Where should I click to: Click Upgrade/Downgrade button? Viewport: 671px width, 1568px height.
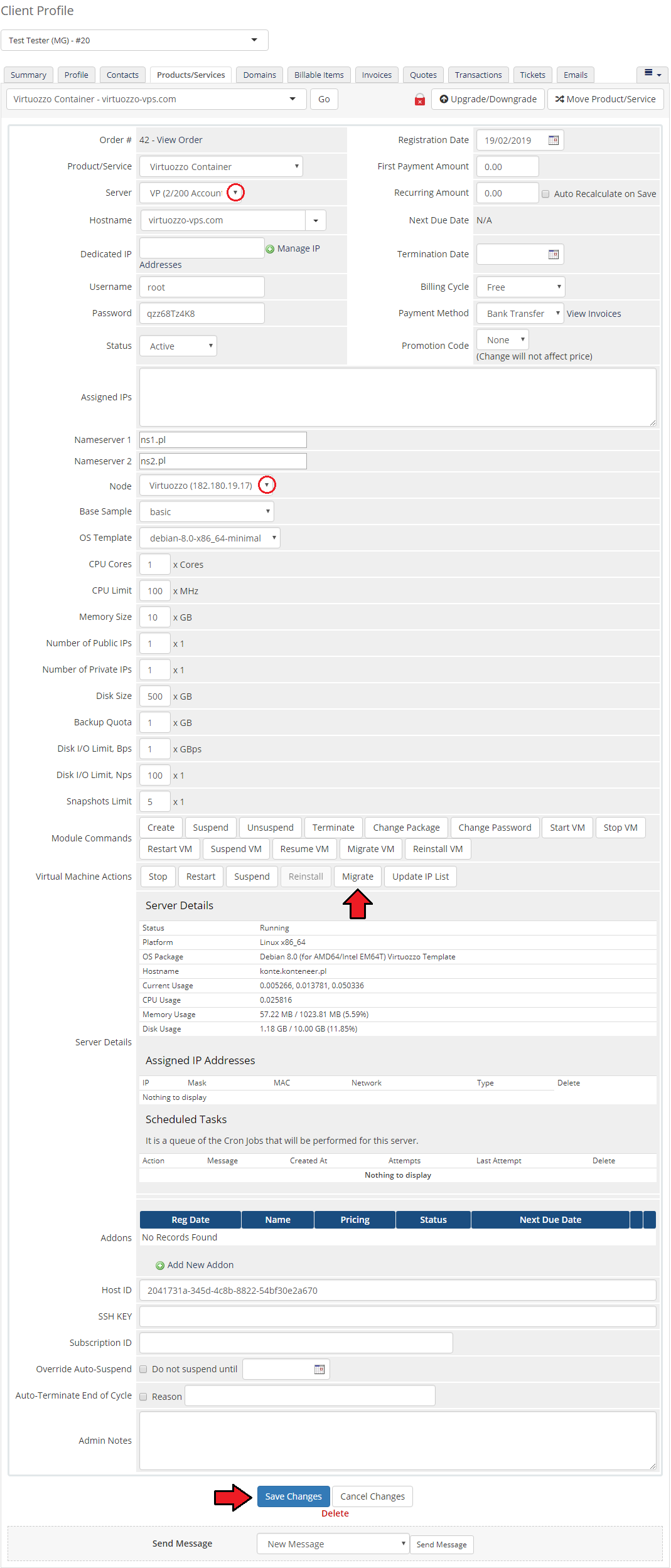point(488,99)
